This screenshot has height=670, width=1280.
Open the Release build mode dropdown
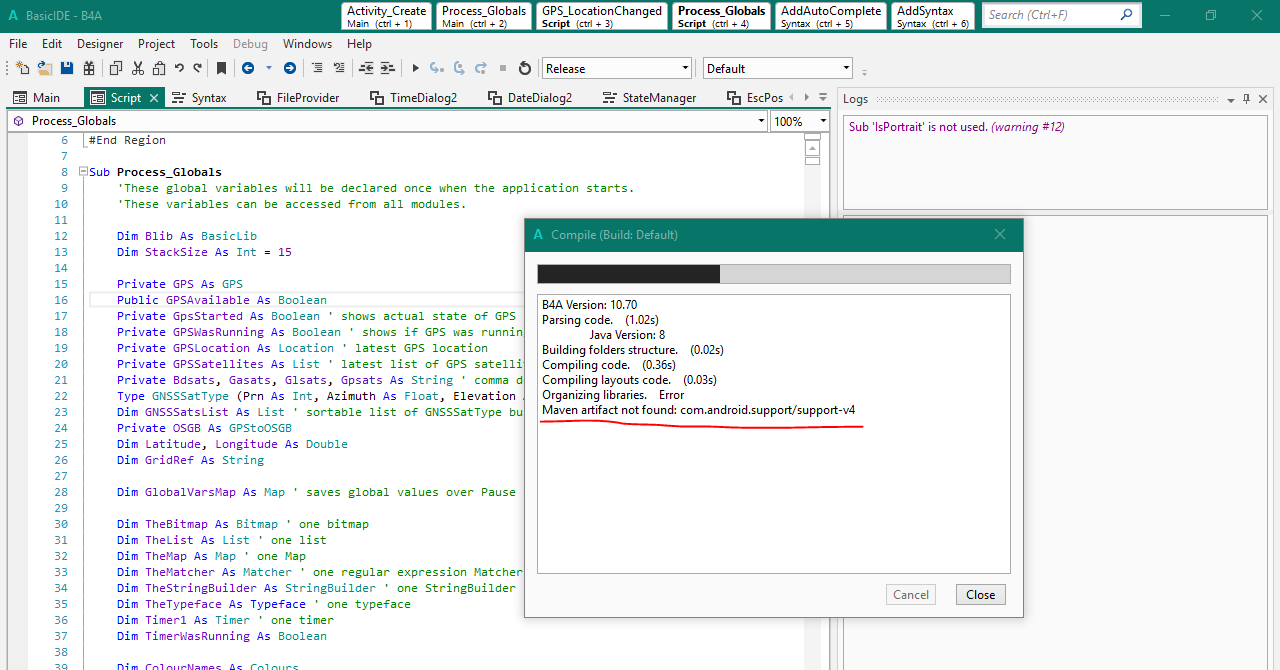tap(685, 69)
